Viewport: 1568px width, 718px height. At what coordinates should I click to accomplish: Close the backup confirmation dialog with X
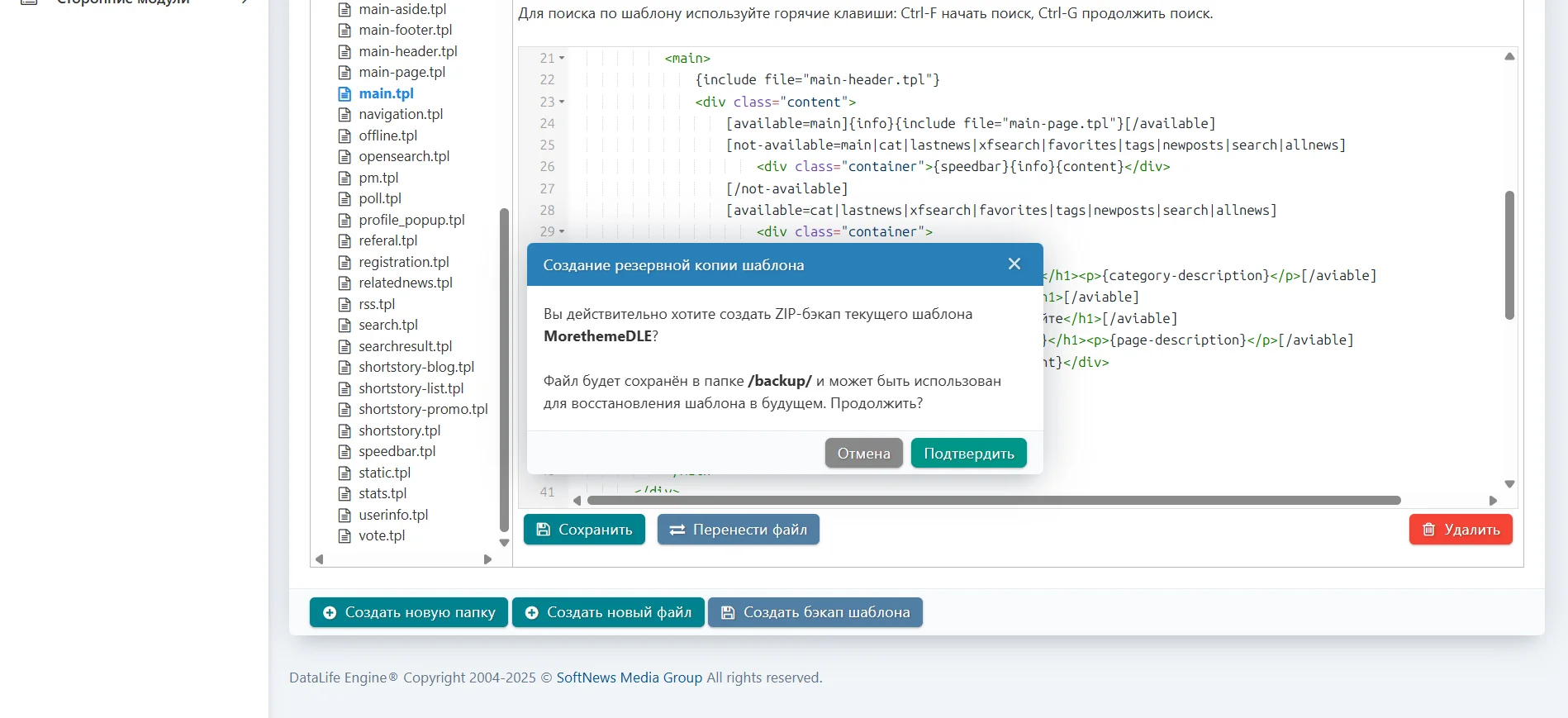click(x=1014, y=264)
